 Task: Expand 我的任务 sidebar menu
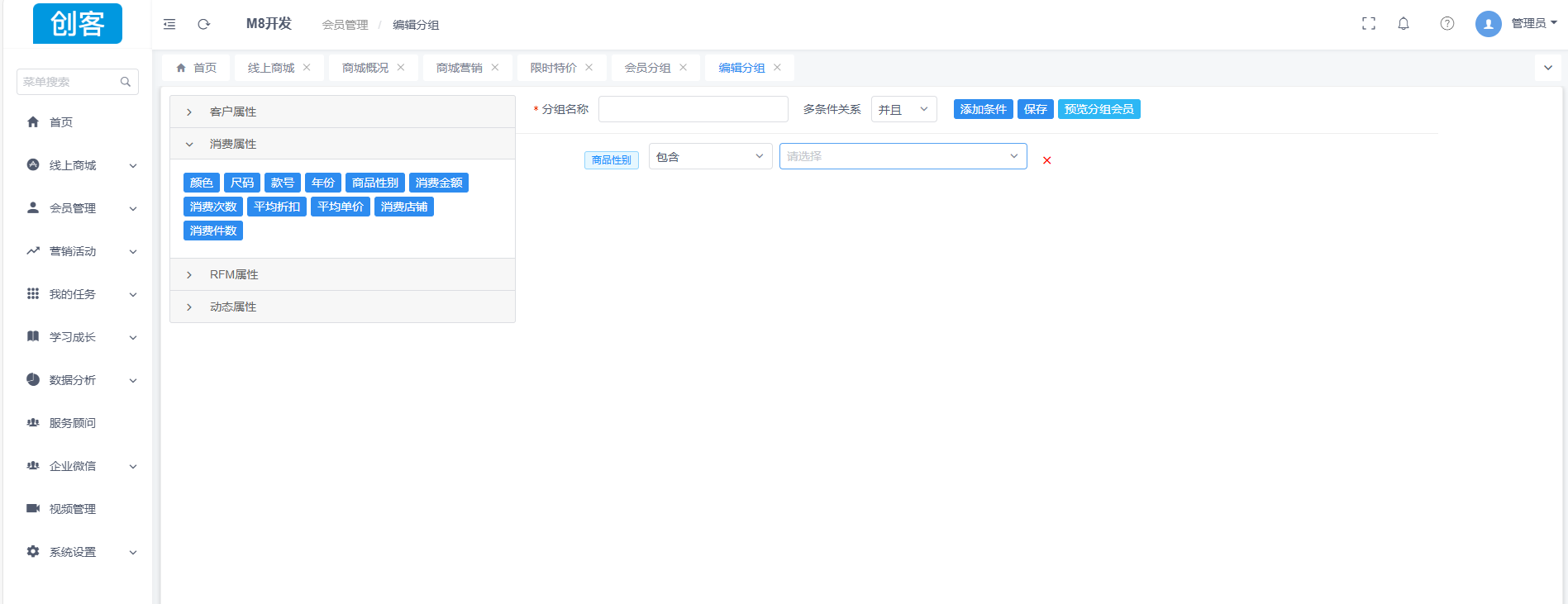[x=78, y=294]
